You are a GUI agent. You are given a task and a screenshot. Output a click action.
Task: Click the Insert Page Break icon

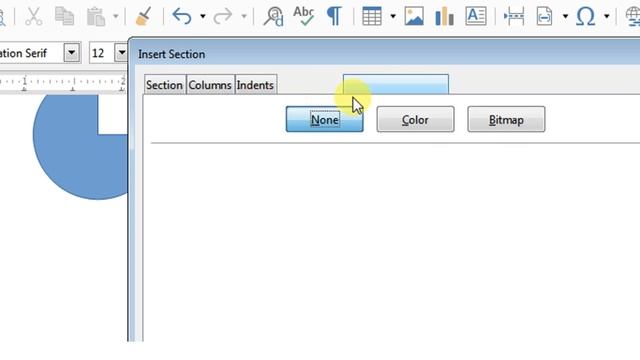click(x=514, y=16)
